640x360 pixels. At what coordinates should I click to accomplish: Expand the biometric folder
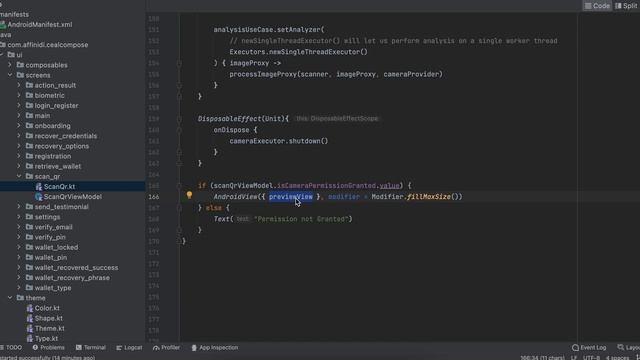(x=19, y=96)
